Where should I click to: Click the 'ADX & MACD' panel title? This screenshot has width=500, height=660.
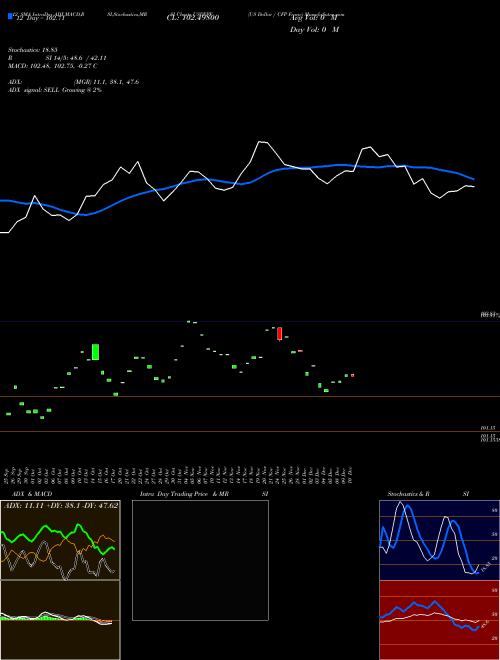click(32, 494)
